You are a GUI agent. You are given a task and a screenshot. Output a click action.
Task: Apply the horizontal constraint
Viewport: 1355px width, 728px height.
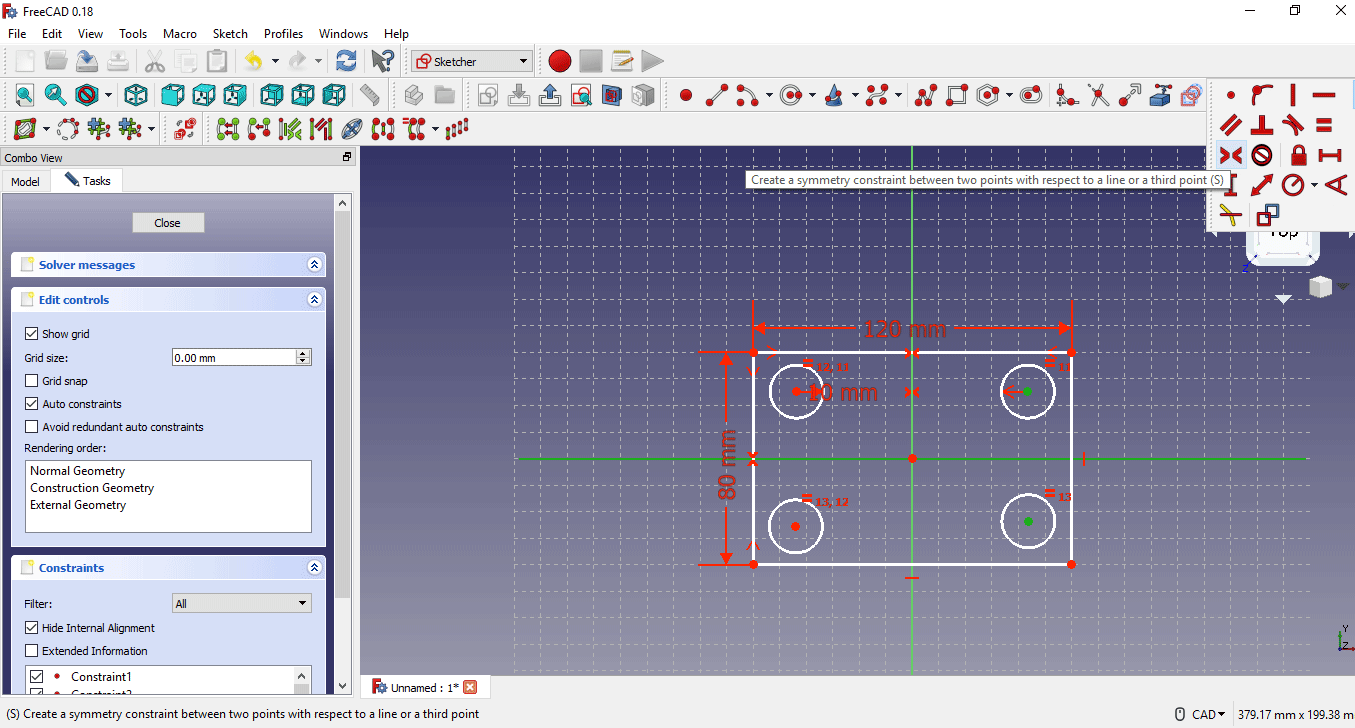point(1324,96)
